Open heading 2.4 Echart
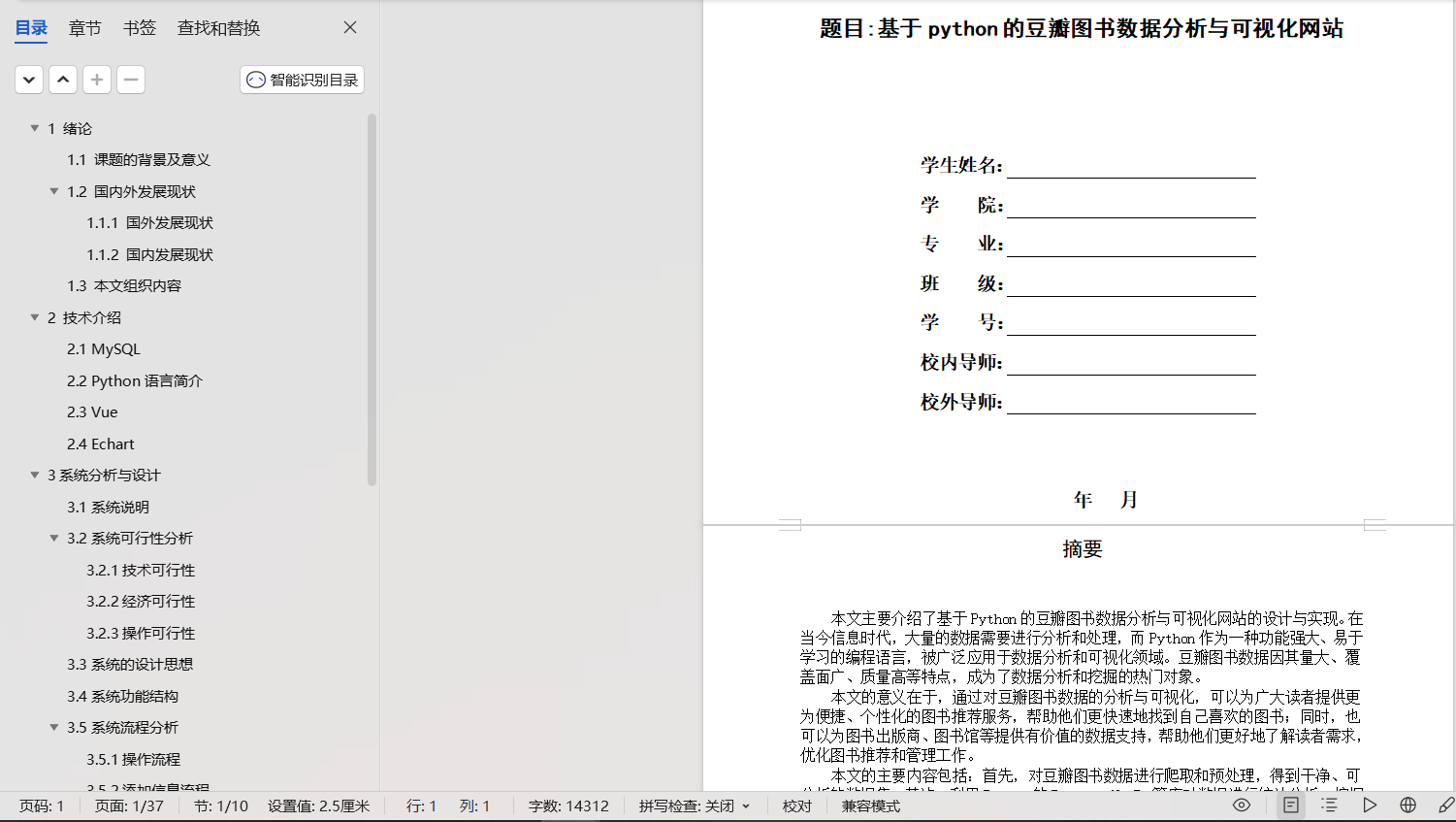 (101, 444)
